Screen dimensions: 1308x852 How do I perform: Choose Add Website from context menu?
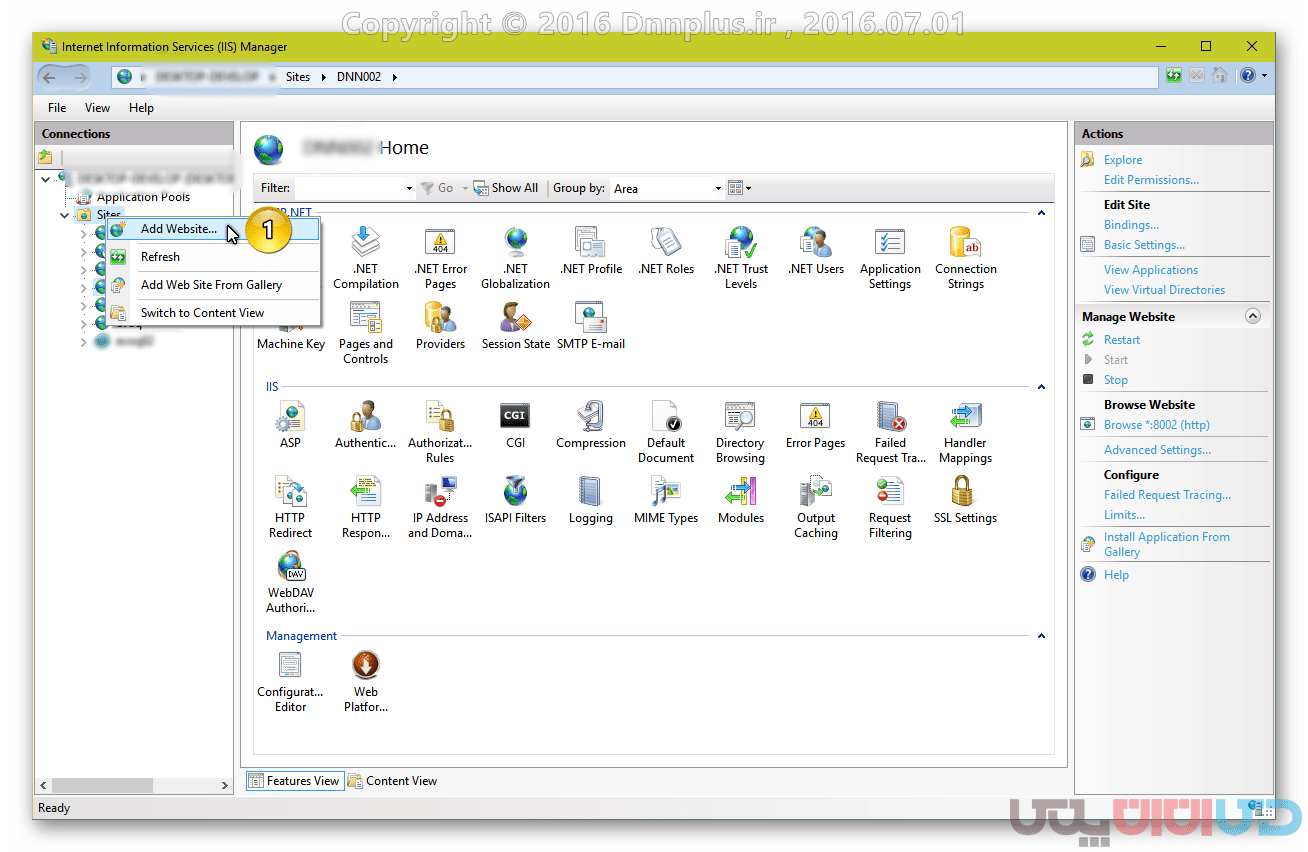click(x=178, y=229)
